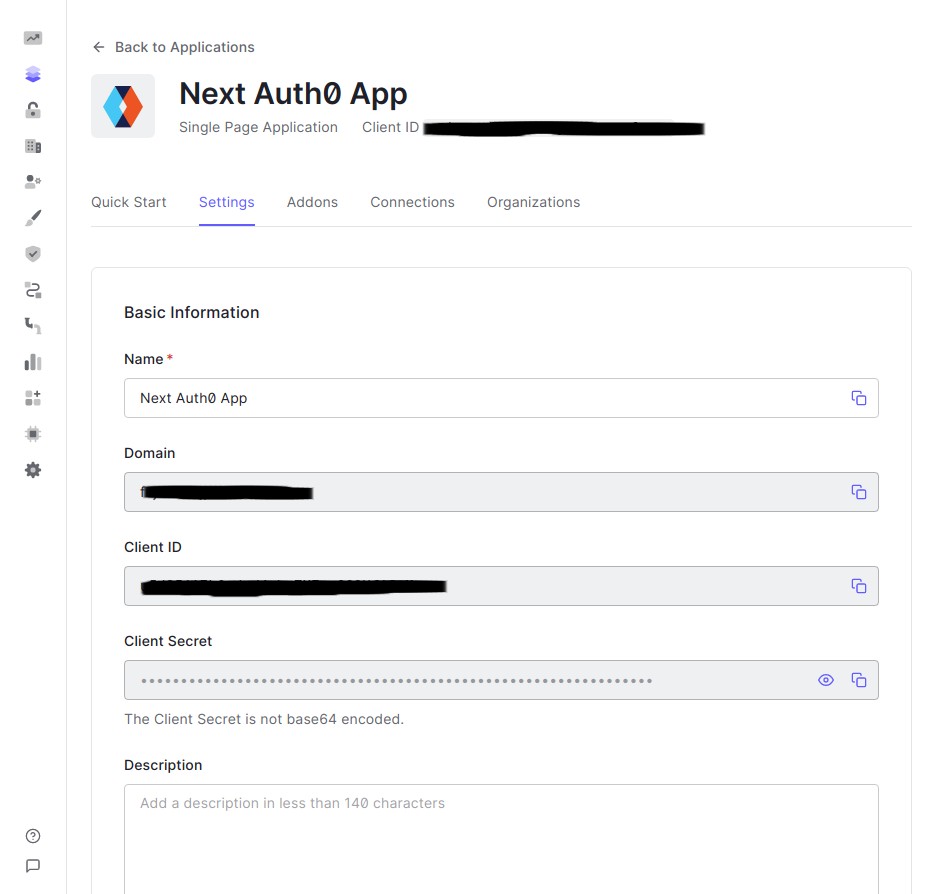This screenshot has height=894, width=936.
Task: Open the Activity trend icon in sidebar
Action: coord(33,38)
